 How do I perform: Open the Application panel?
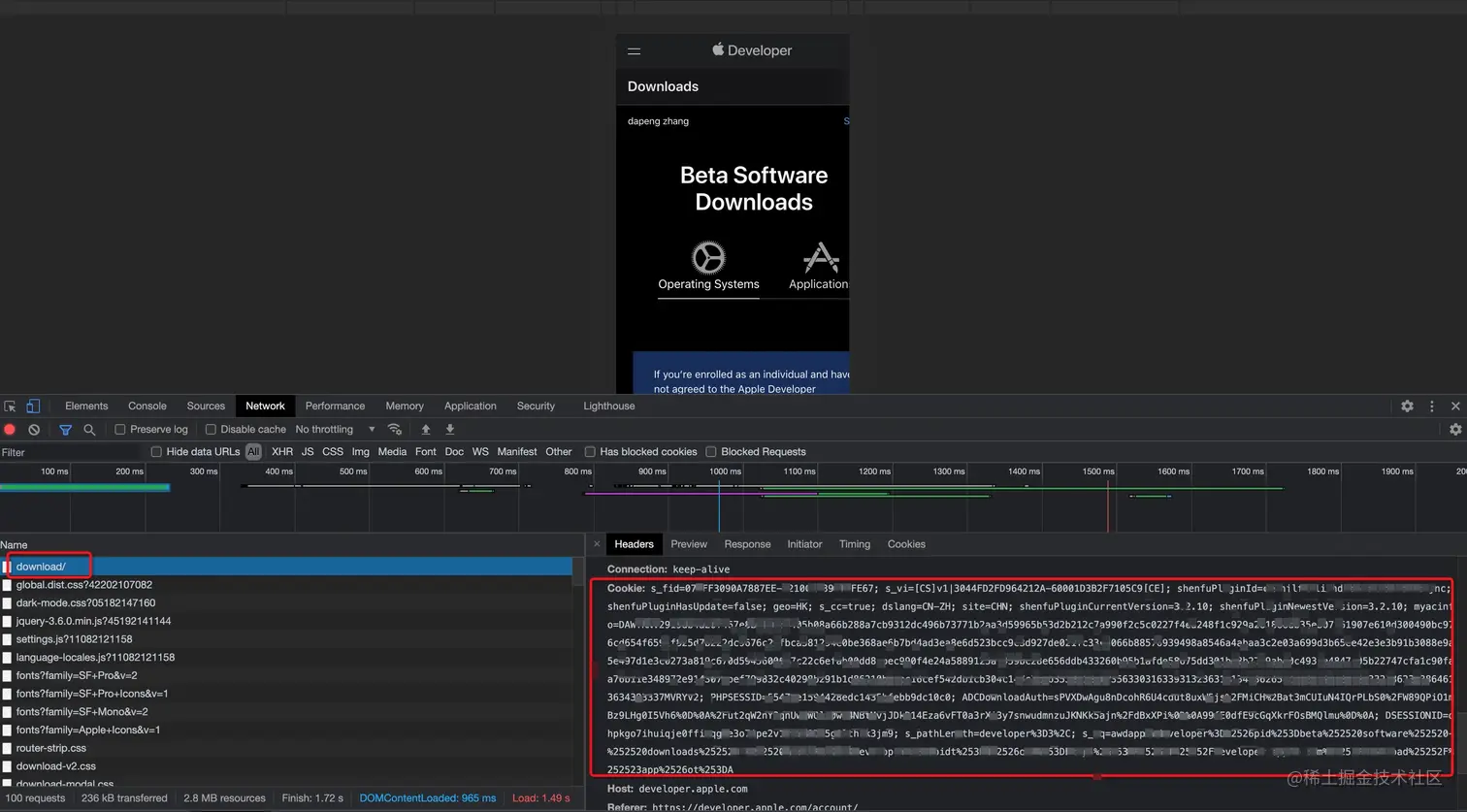(x=471, y=406)
